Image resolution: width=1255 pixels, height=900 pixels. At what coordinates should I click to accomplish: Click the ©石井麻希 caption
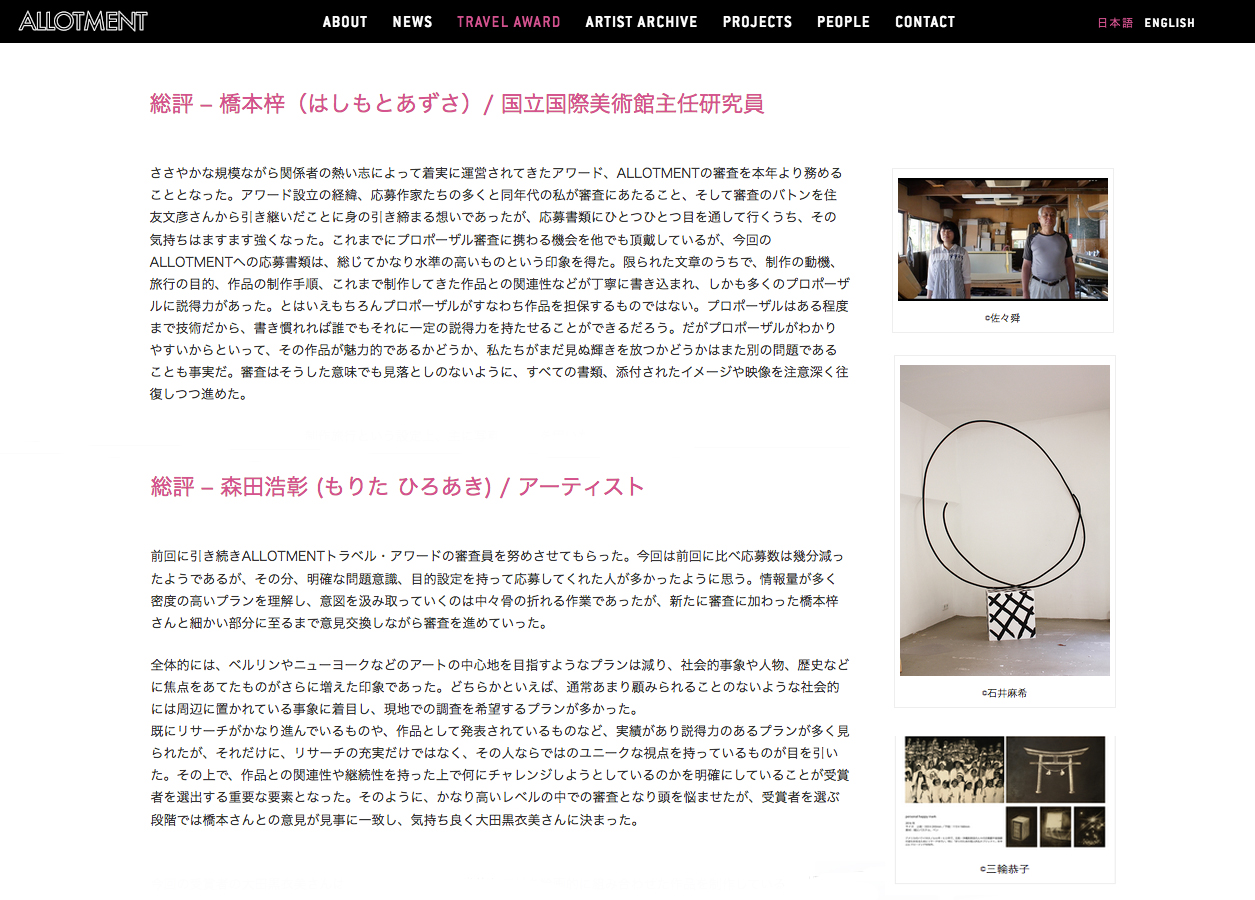point(1004,692)
